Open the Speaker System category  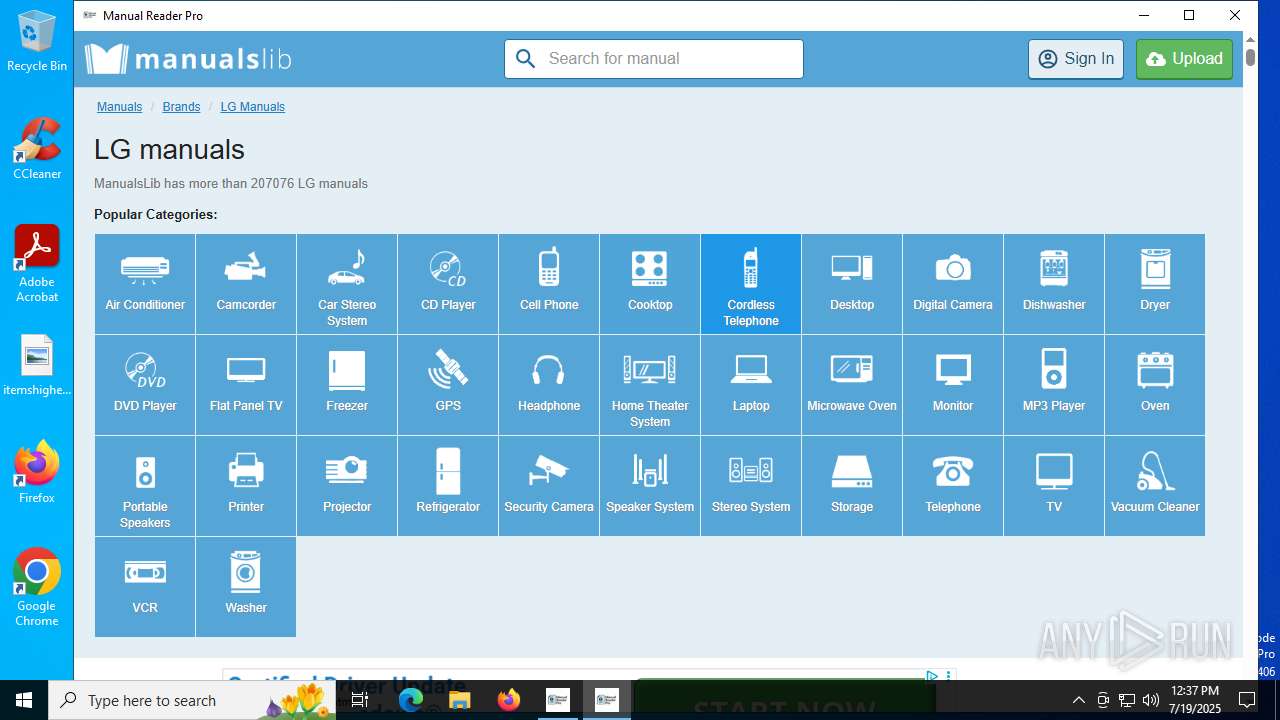point(650,486)
